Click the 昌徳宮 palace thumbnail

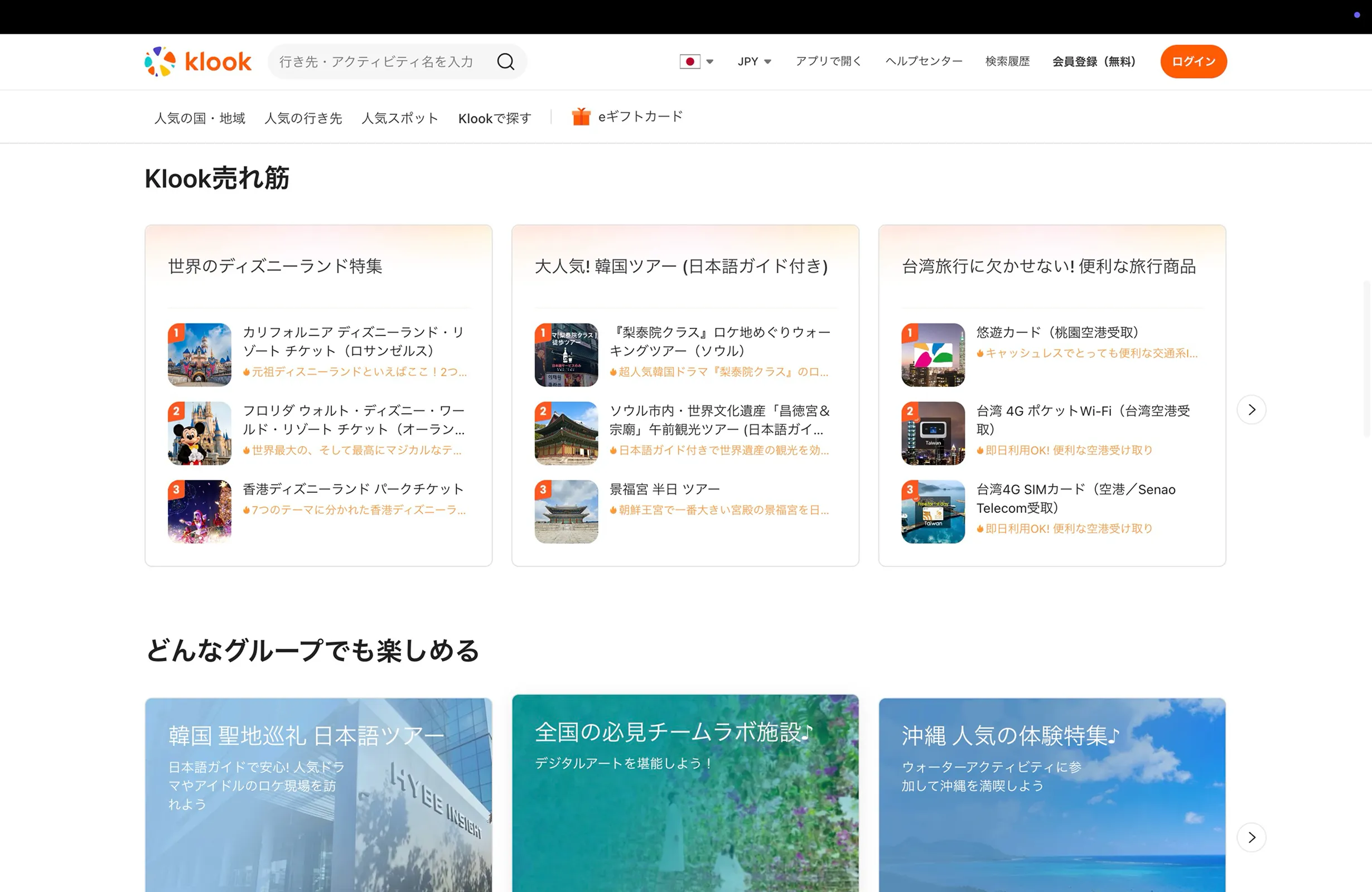click(x=566, y=433)
